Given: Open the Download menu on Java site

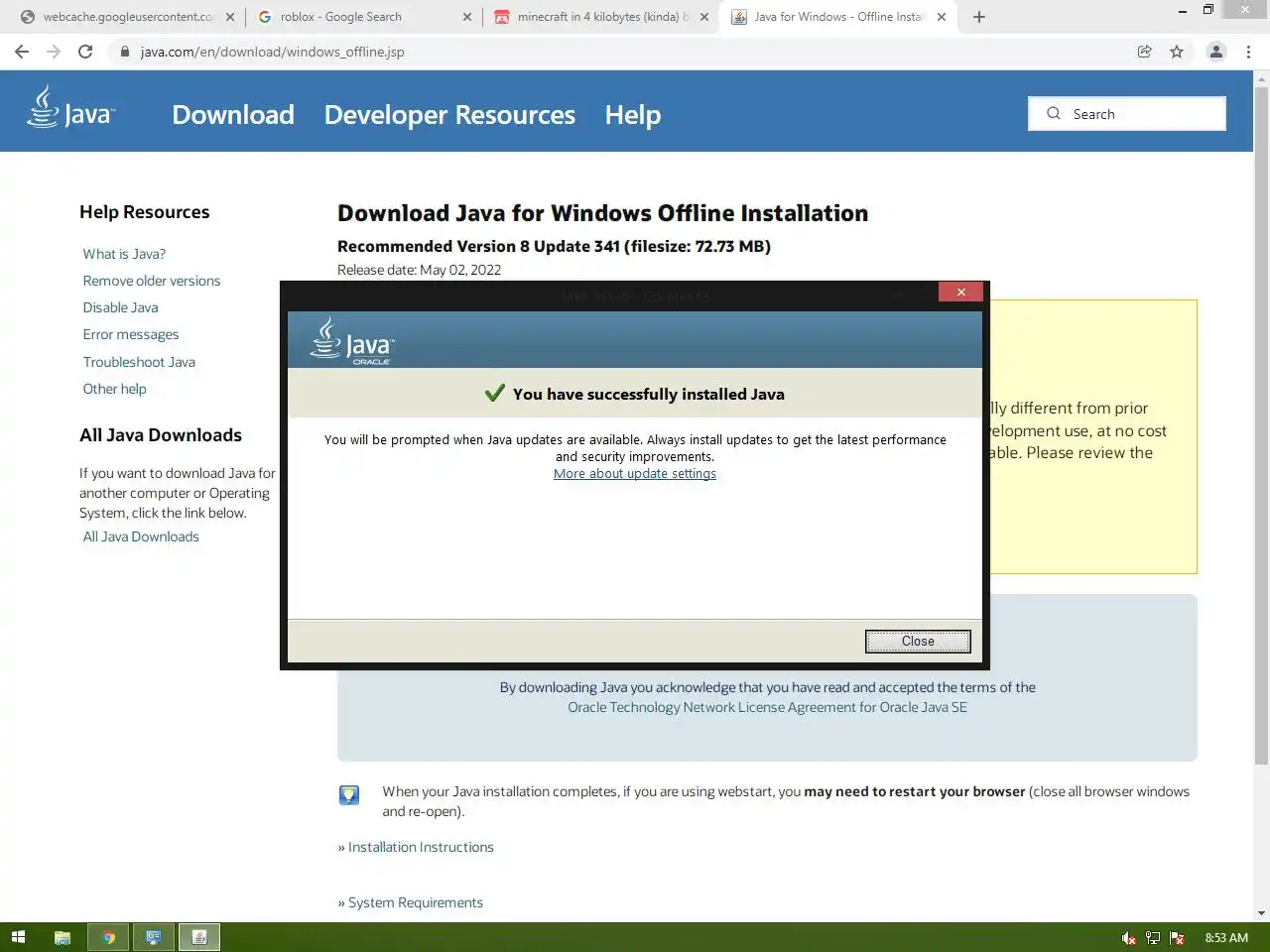Looking at the screenshot, I should coord(233,115).
